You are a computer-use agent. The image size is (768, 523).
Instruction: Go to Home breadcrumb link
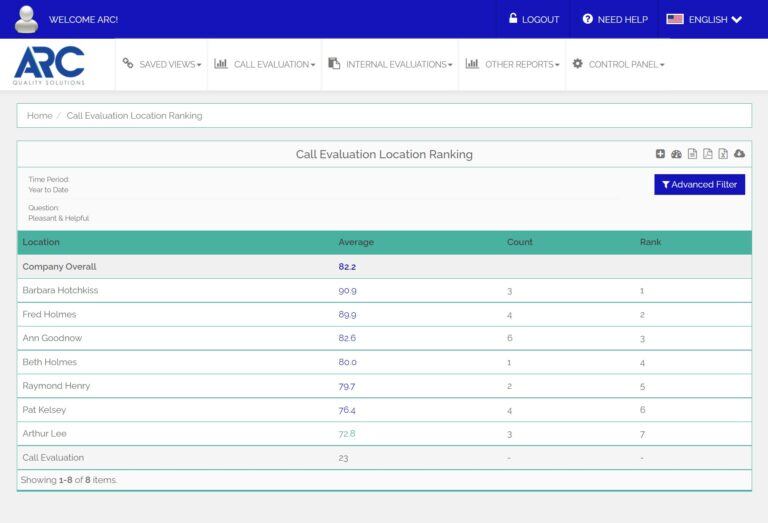[40, 116]
